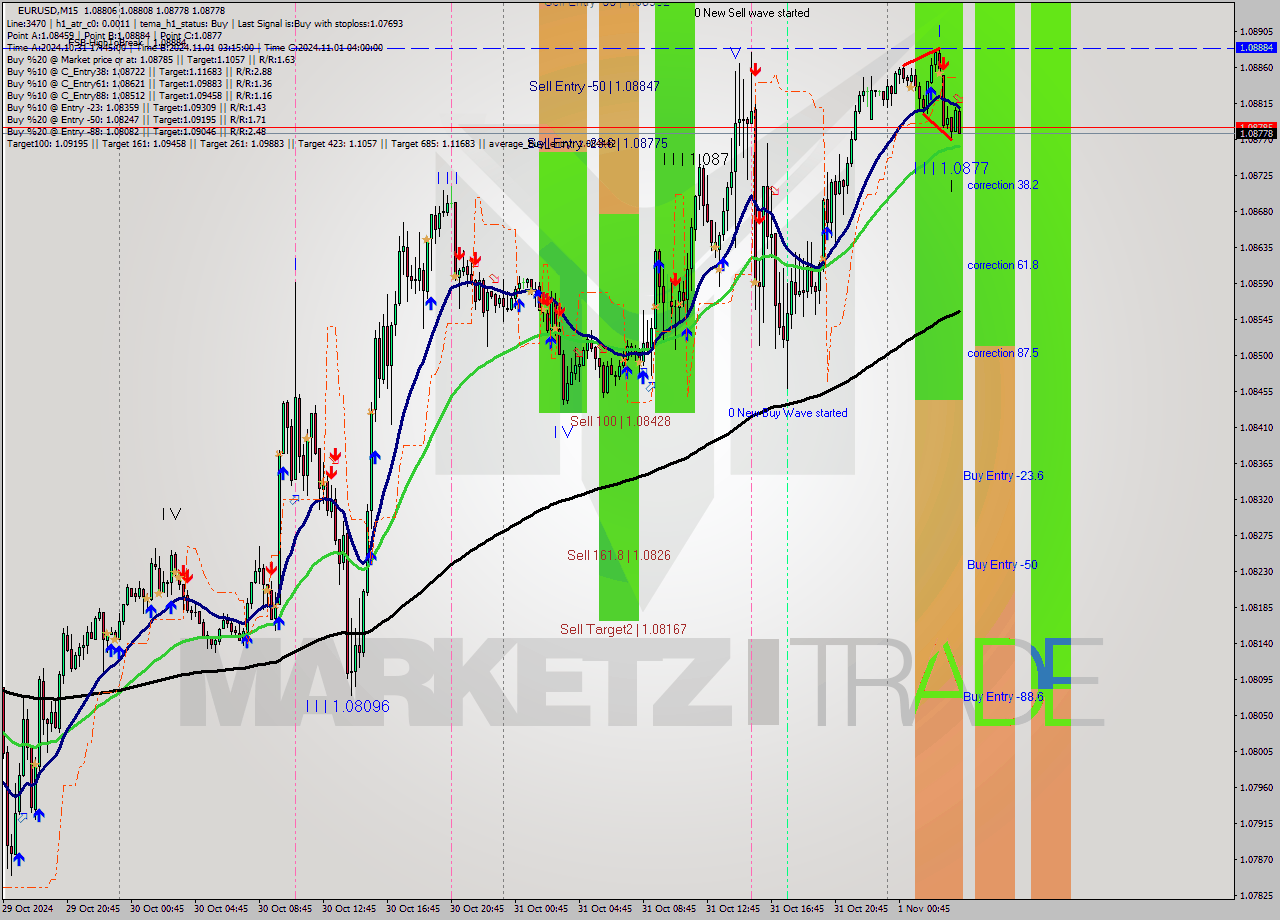
Task: Click the current price tag 1.08778
Action: [1256, 133]
